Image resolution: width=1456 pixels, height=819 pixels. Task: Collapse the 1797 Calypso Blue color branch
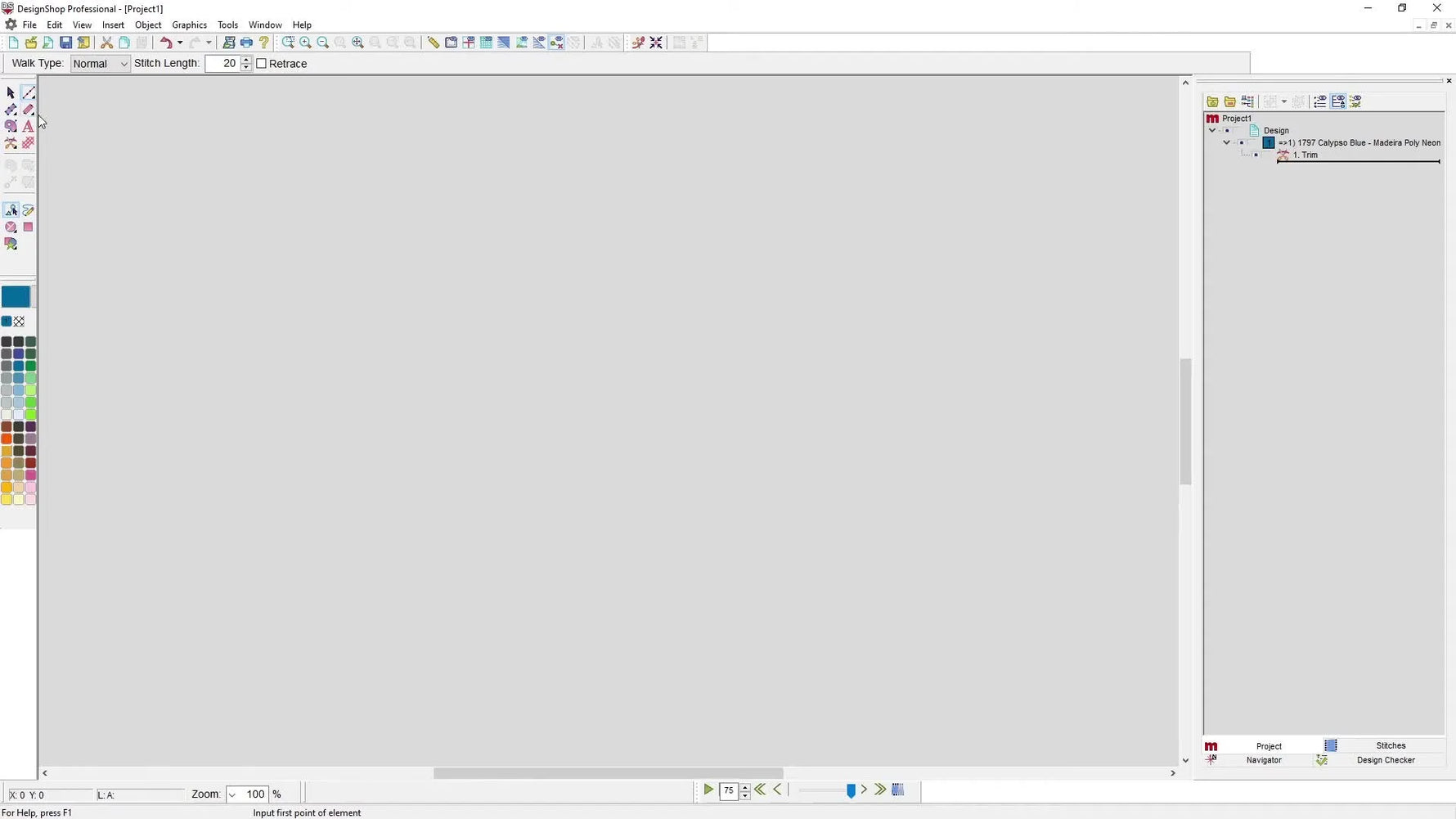tap(1226, 142)
